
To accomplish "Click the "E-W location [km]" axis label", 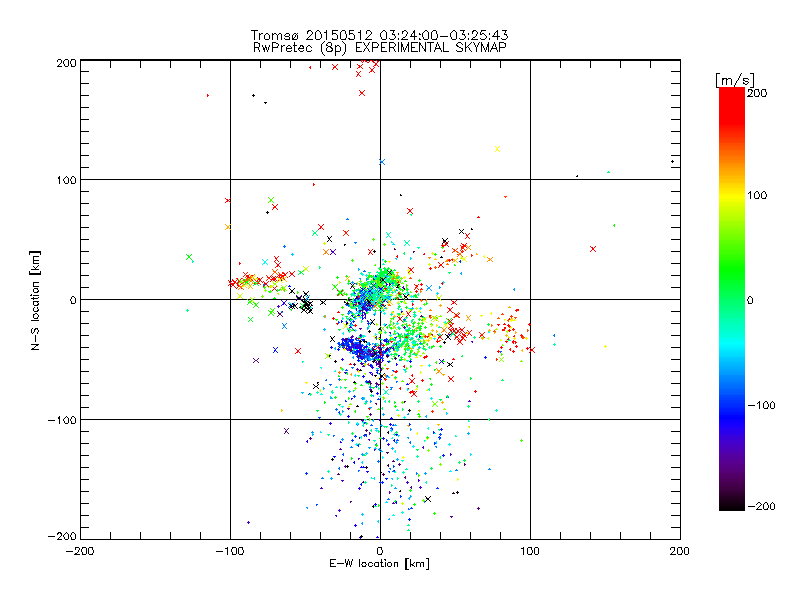I will 379,563.
